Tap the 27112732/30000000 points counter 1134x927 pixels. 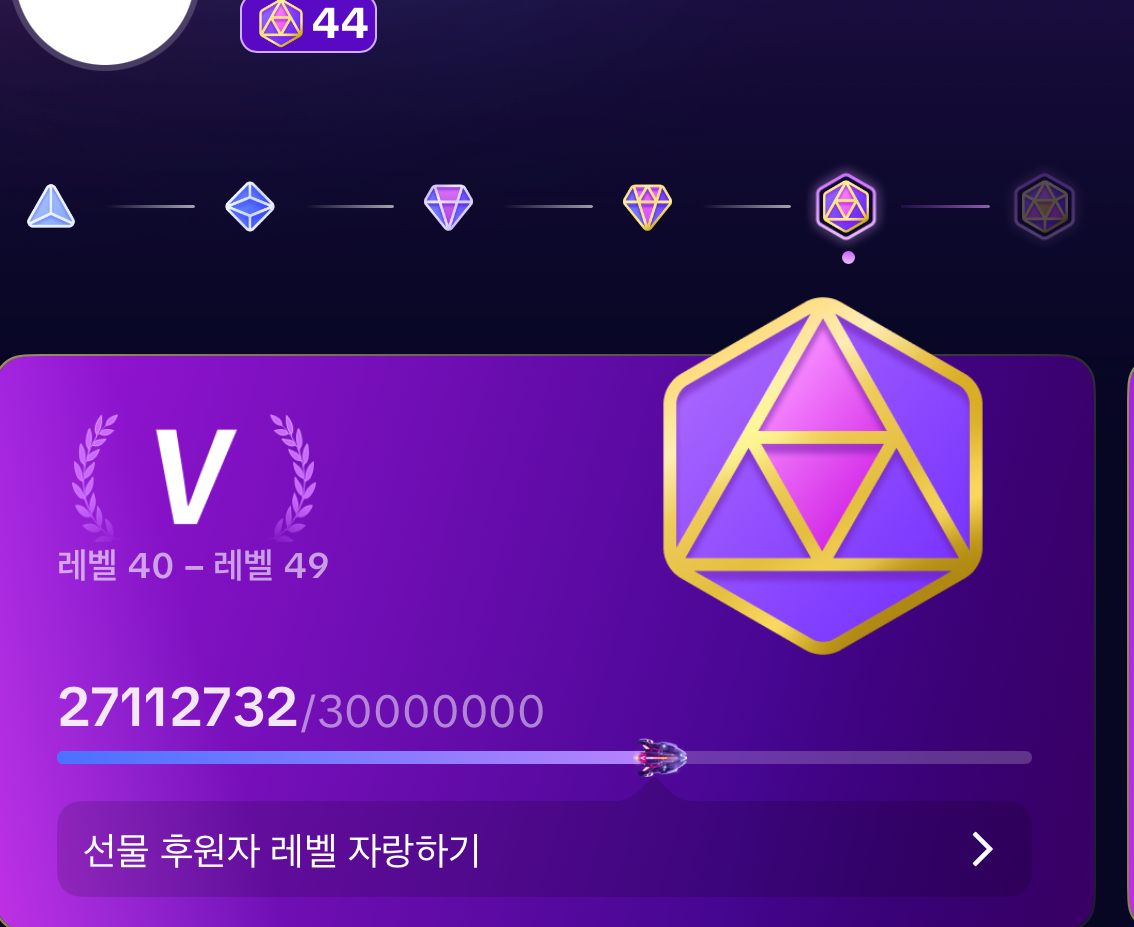click(x=300, y=708)
